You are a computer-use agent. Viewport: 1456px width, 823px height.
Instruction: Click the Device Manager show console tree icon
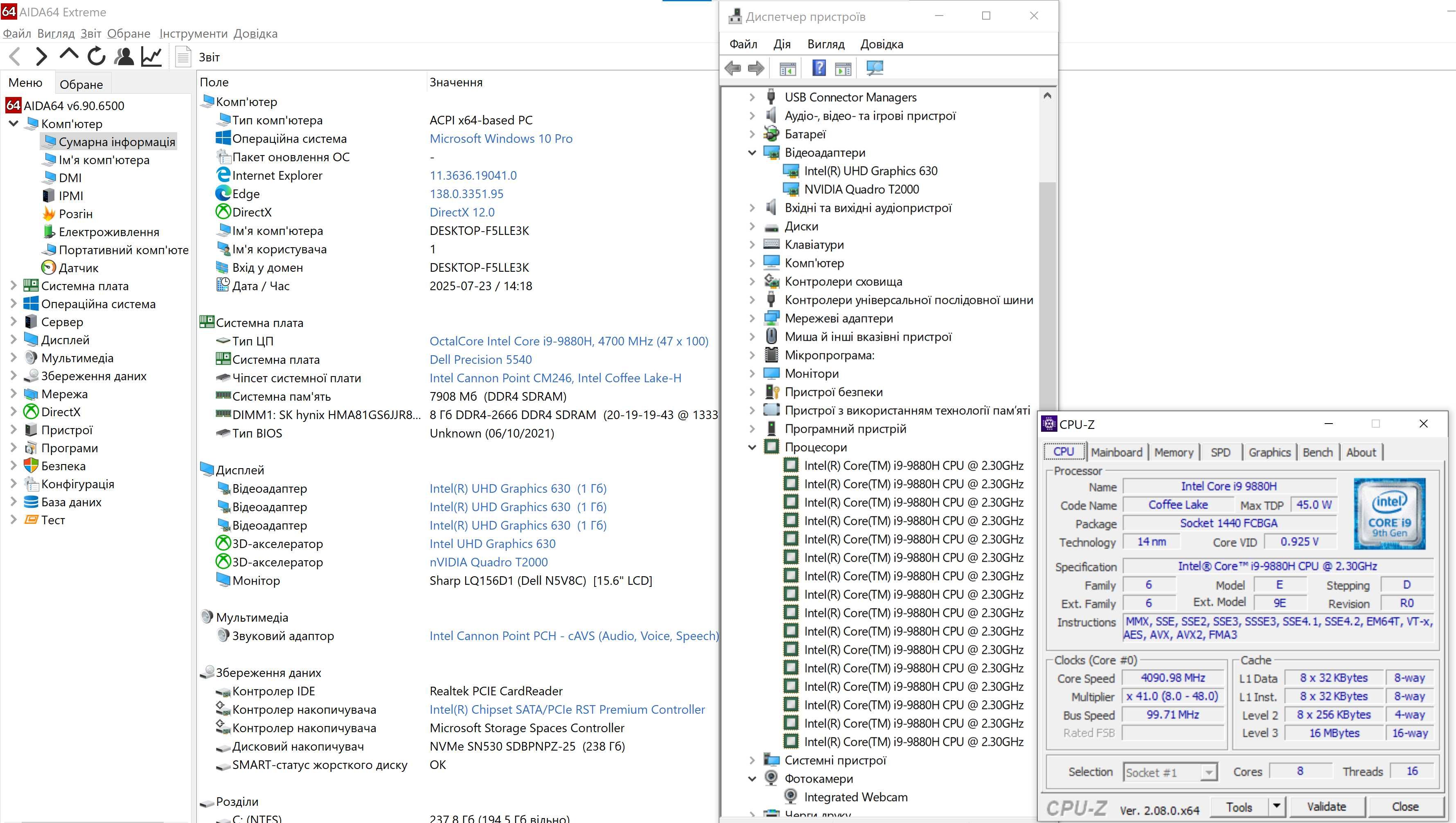click(787, 69)
